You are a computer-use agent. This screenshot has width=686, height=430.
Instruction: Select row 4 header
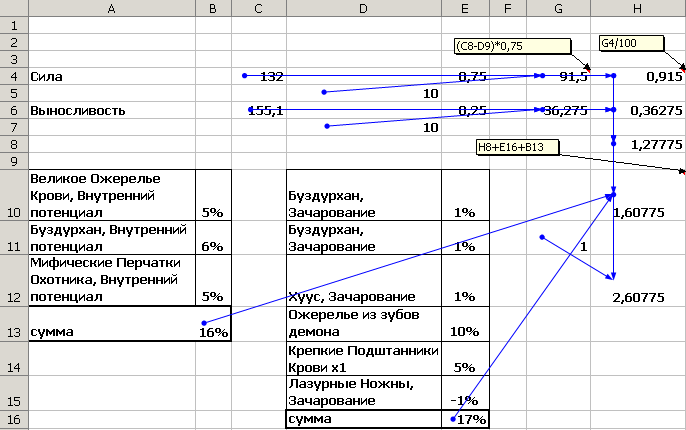coord(14,76)
